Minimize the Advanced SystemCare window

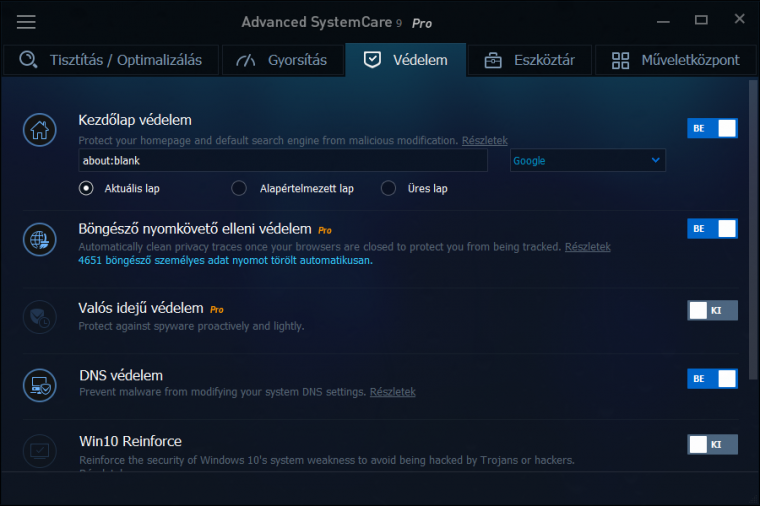click(663, 21)
